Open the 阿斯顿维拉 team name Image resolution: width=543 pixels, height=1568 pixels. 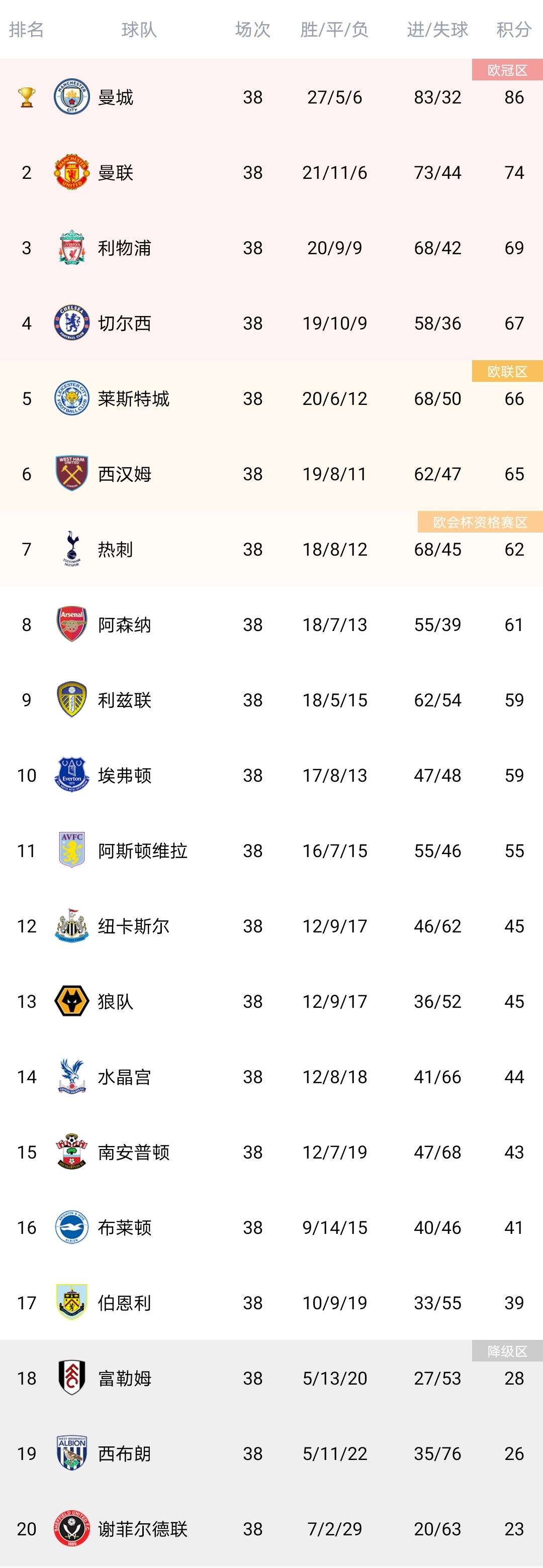(143, 851)
